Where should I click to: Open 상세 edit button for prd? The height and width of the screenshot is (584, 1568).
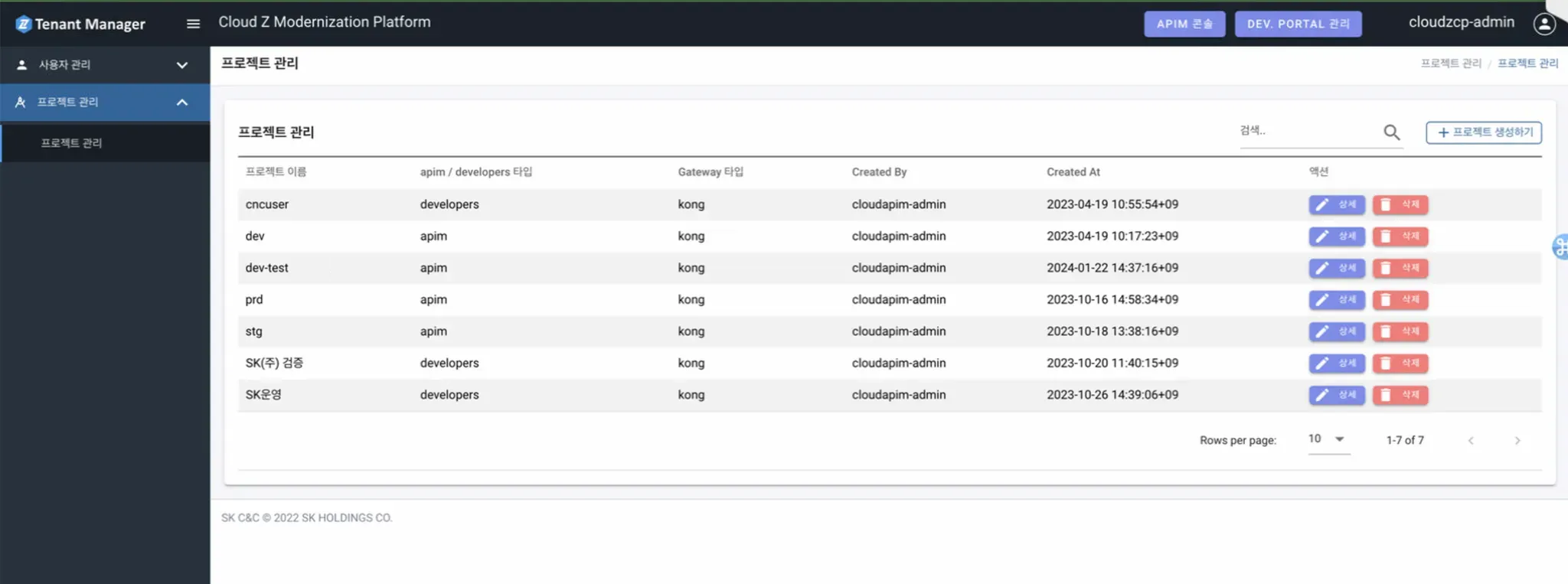click(1337, 300)
